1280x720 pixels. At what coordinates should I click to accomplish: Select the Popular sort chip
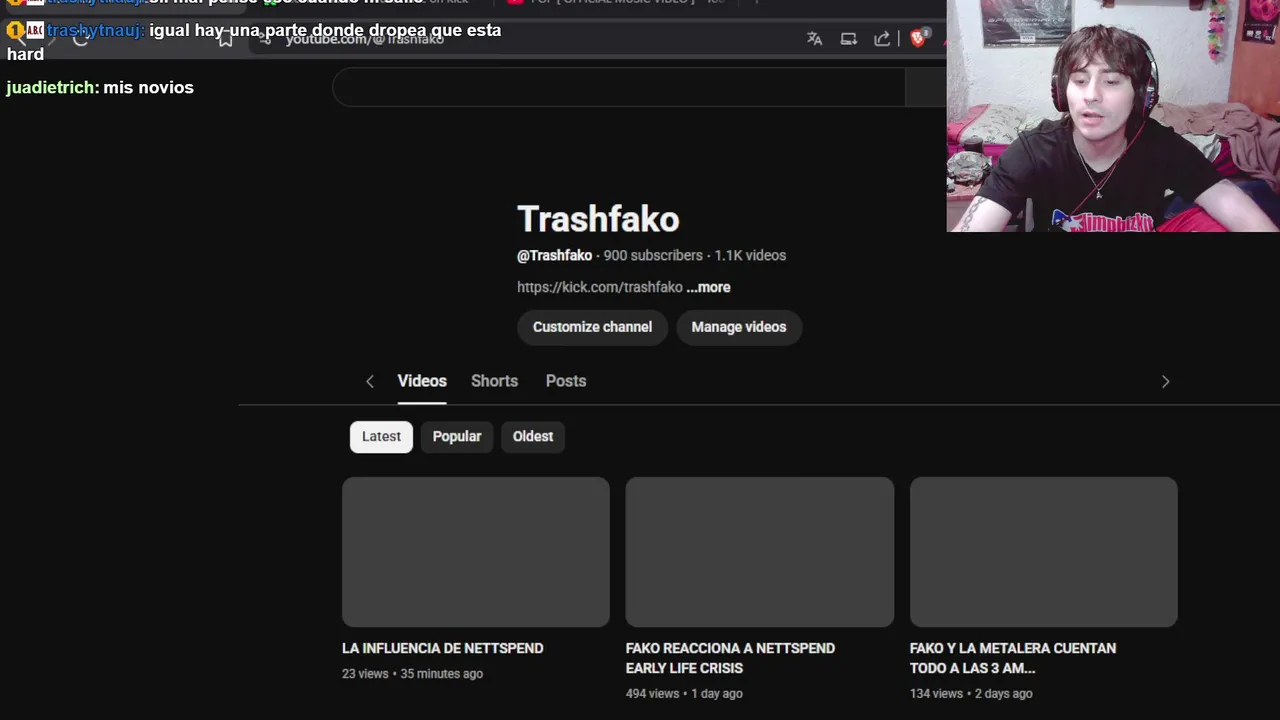(457, 436)
